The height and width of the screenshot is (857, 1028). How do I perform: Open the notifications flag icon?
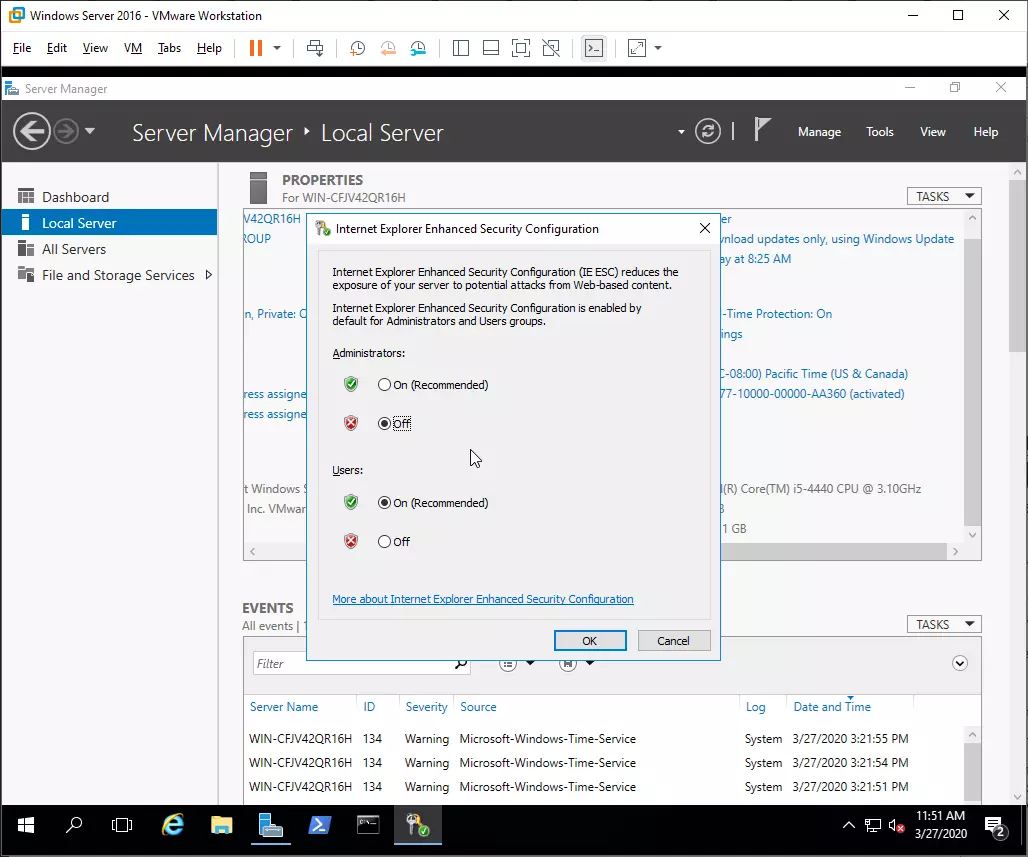(763, 130)
